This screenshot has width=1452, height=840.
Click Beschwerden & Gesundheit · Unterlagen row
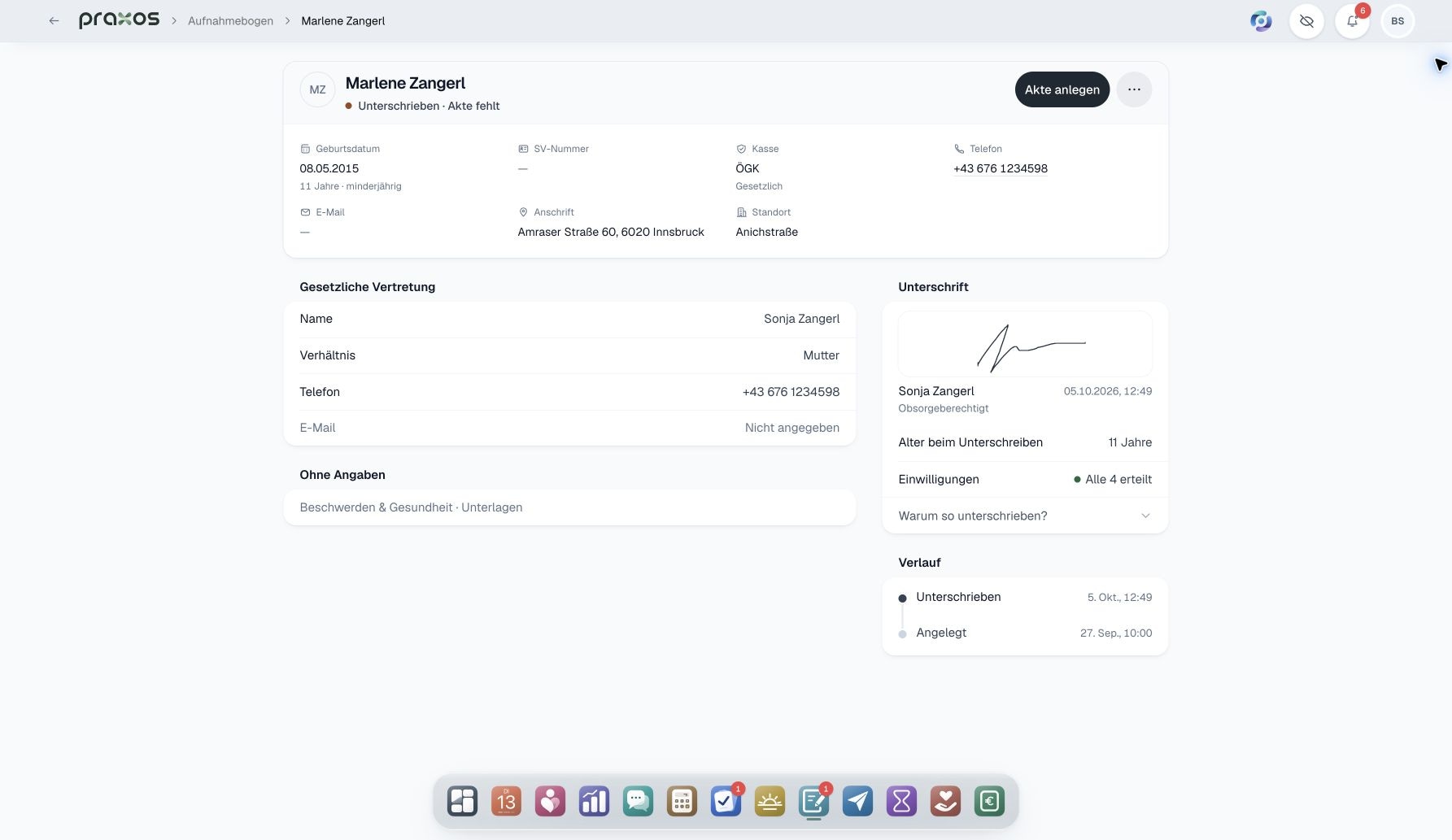click(x=569, y=507)
